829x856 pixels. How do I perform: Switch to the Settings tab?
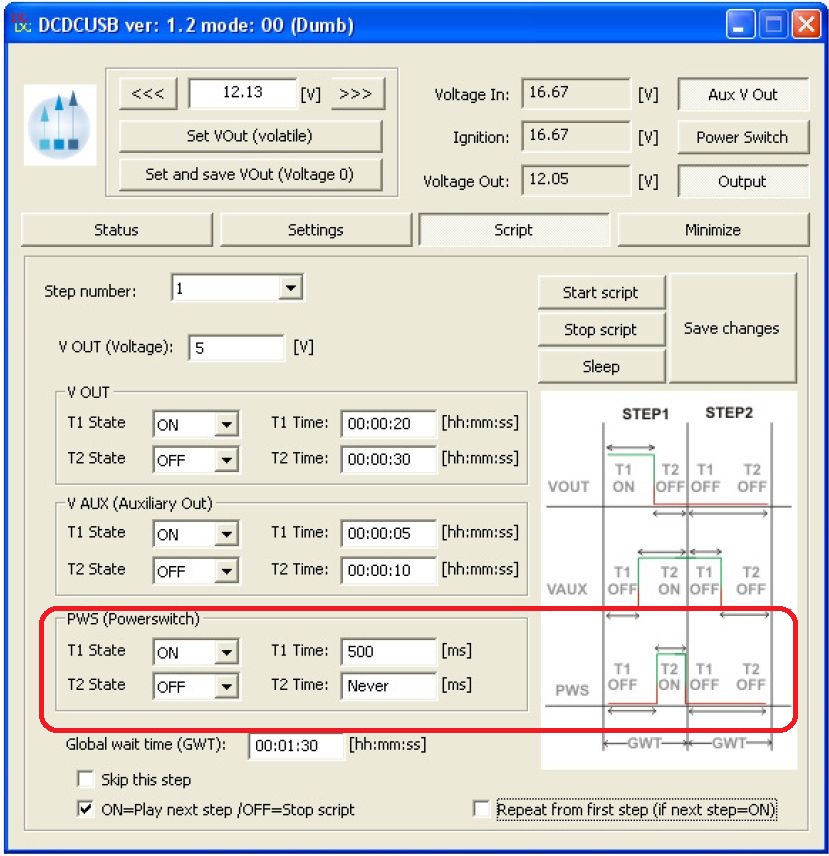point(315,230)
